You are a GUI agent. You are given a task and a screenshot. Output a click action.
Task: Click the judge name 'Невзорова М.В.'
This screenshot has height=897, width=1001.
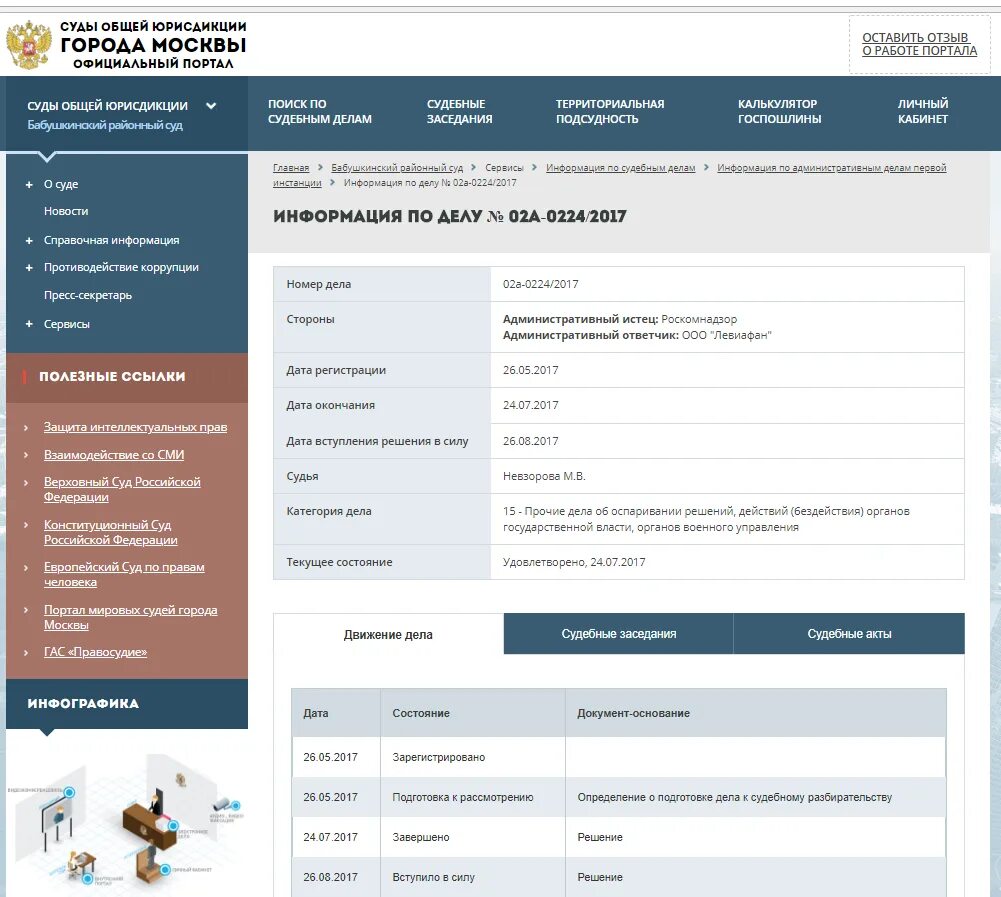[x=544, y=476]
